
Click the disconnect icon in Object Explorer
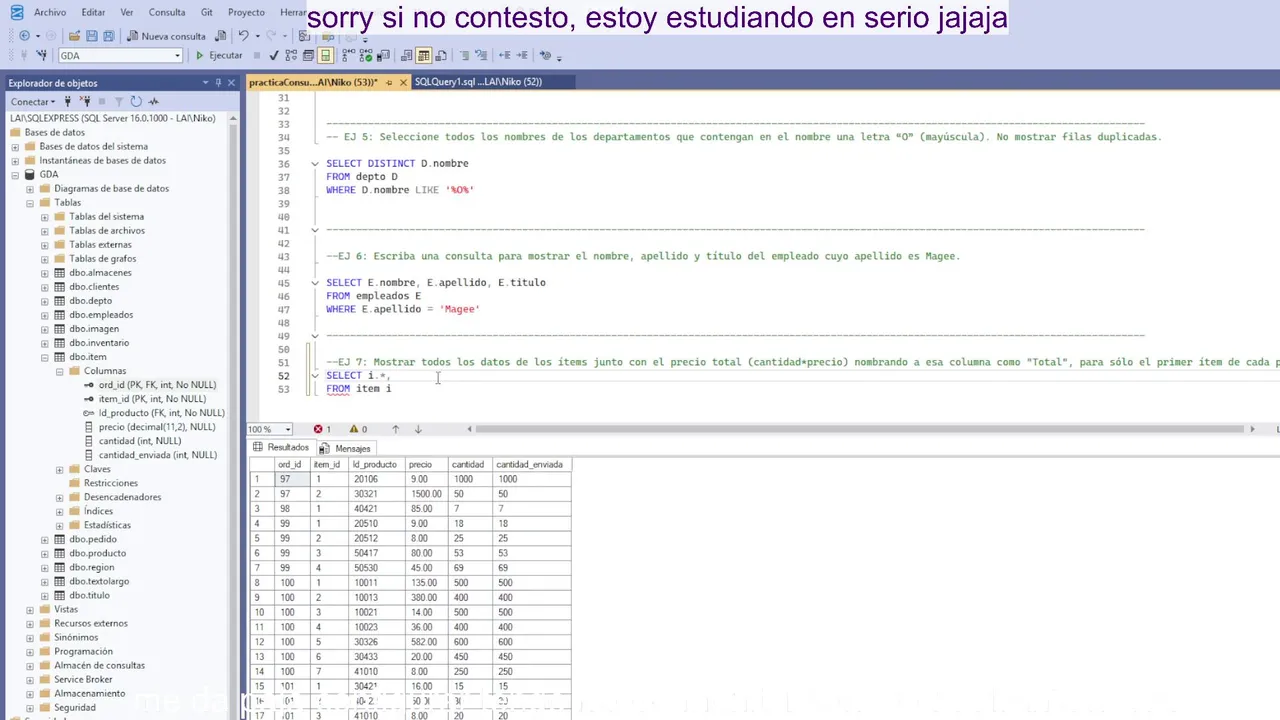coord(85,101)
